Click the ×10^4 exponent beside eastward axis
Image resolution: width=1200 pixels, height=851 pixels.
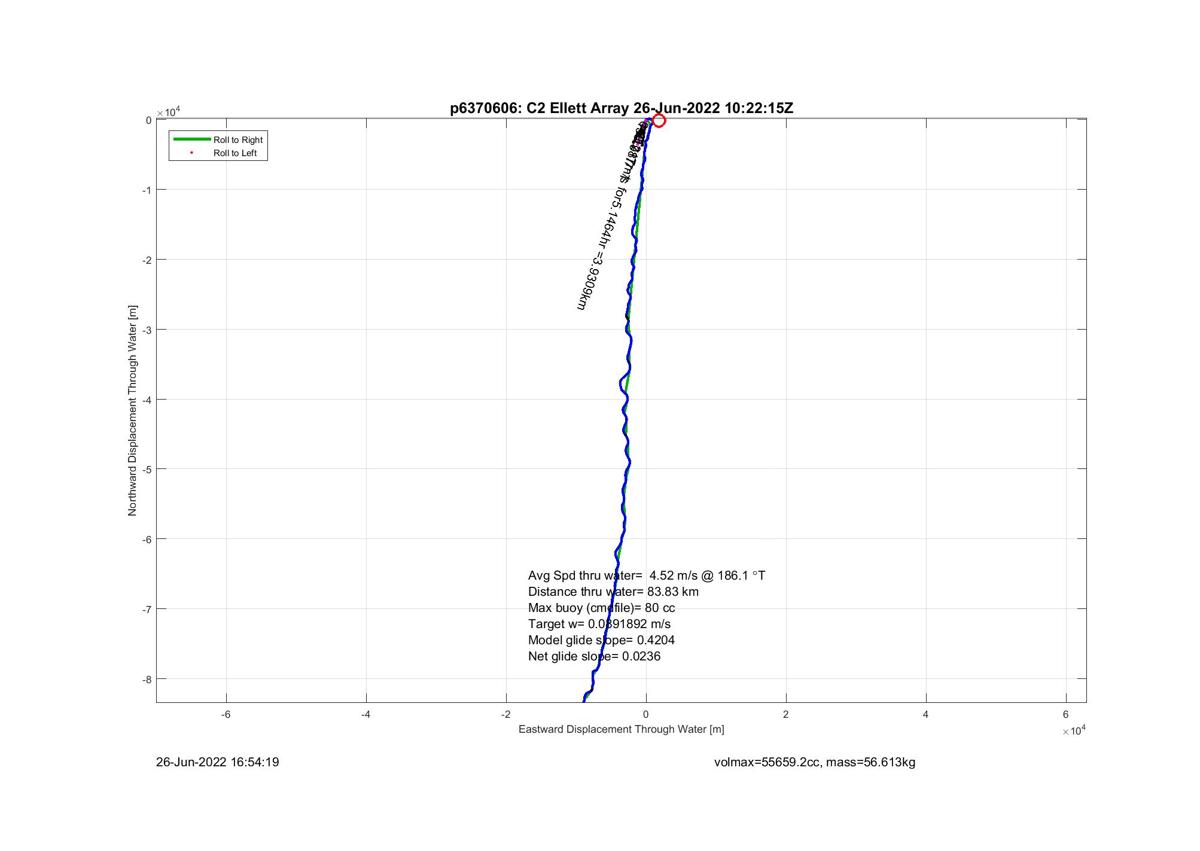pyautogui.click(x=1074, y=731)
